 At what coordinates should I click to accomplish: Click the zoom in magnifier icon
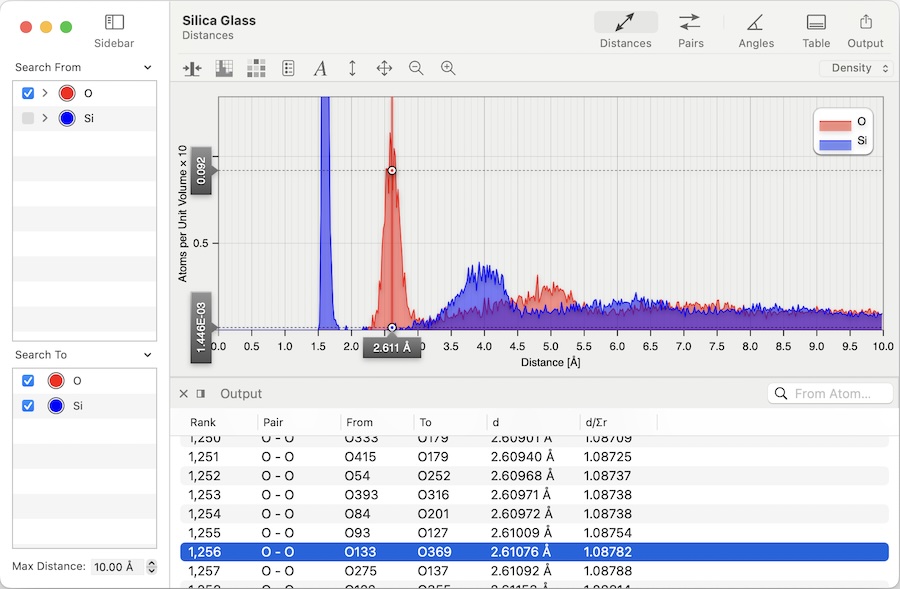point(448,68)
